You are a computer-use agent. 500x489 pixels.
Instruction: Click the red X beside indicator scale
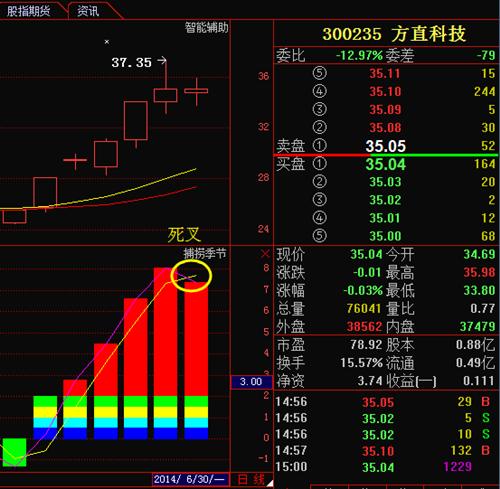click(265, 254)
